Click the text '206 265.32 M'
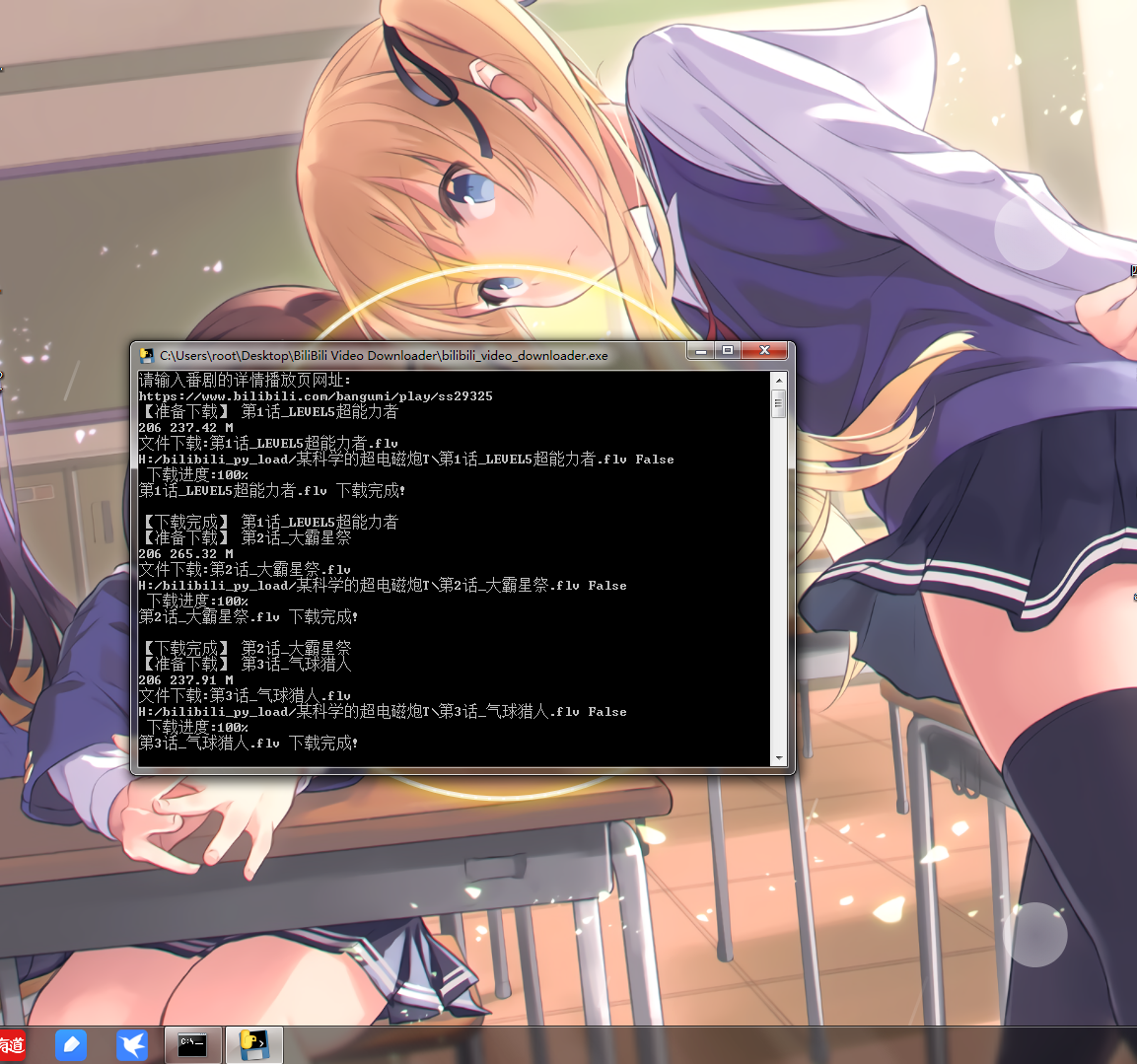The height and width of the screenshot is (1064, 1137). 186,554
